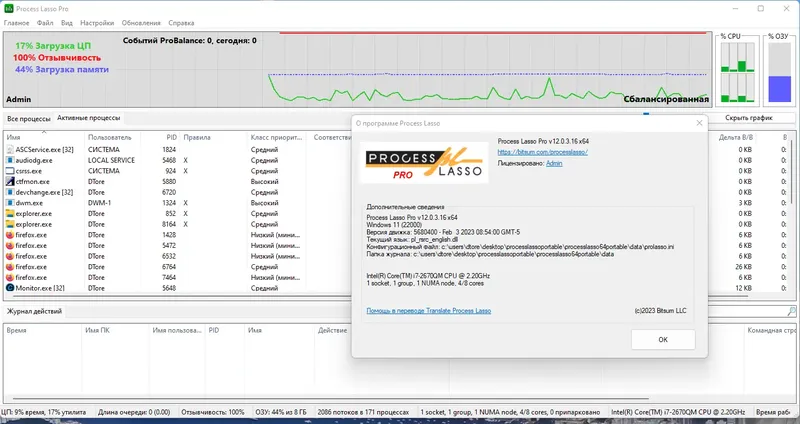Click the Process Lasso title bar app icon
Viewport: 800px width, 424px height.
point(9,9)
